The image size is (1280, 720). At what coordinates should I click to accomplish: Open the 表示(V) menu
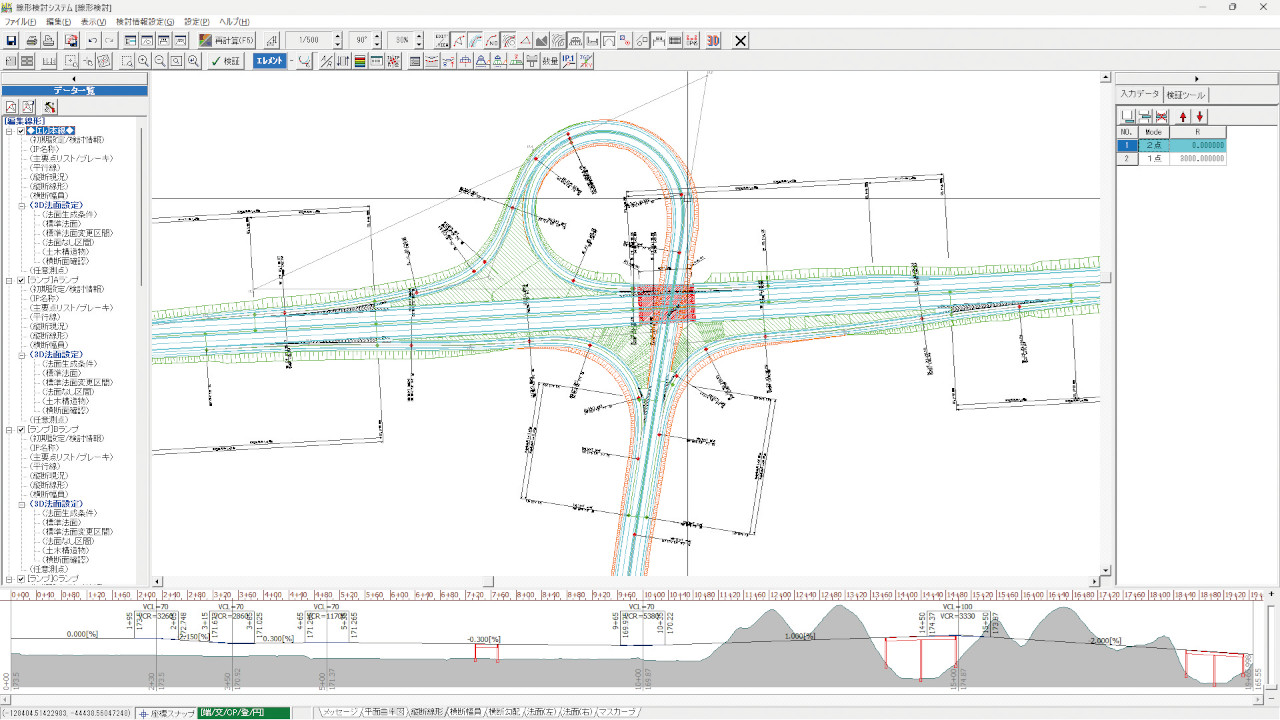[94, 22]
